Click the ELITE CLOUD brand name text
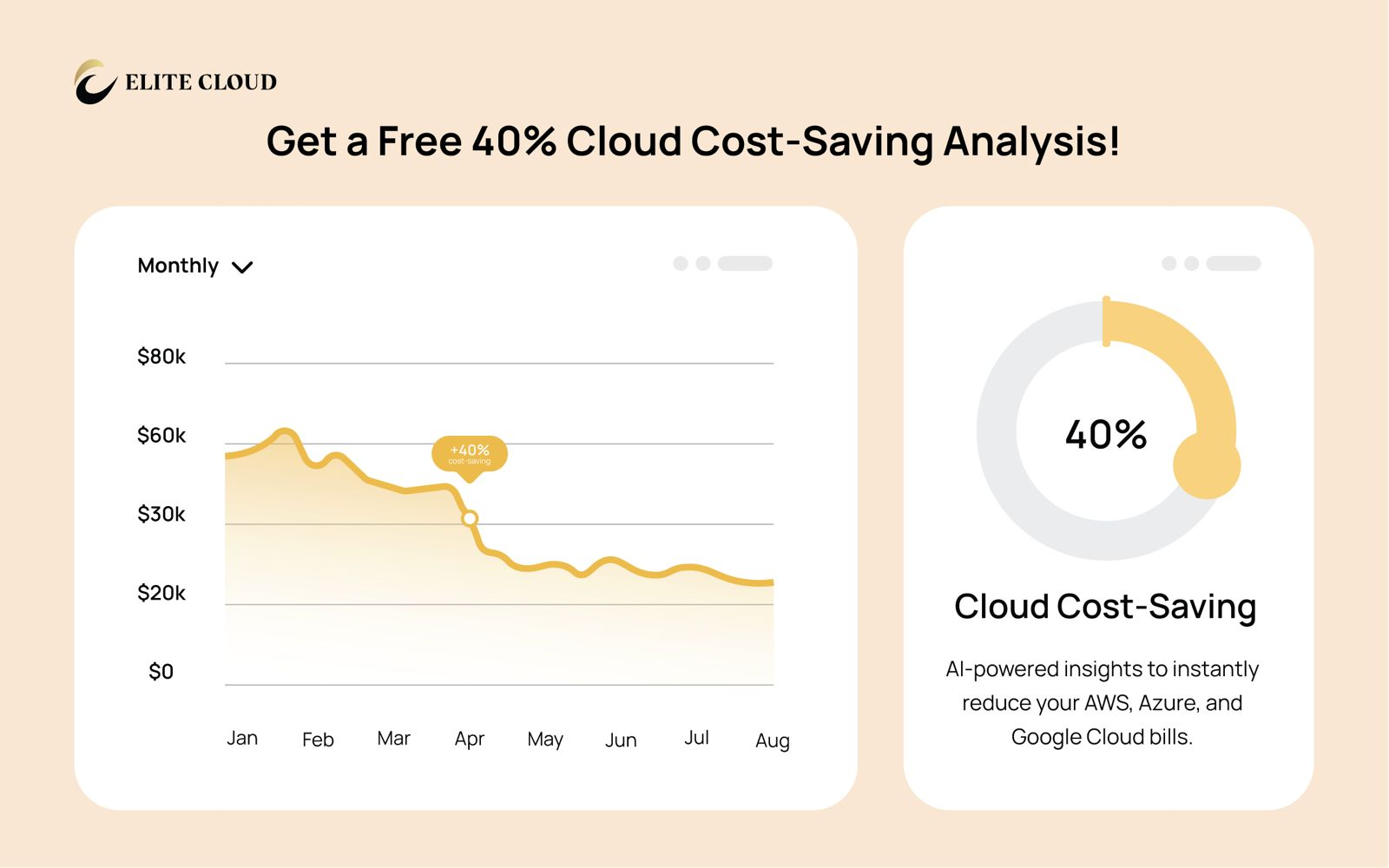The height and width of the screenshot is (868, 1389). [x=201, y=82]
